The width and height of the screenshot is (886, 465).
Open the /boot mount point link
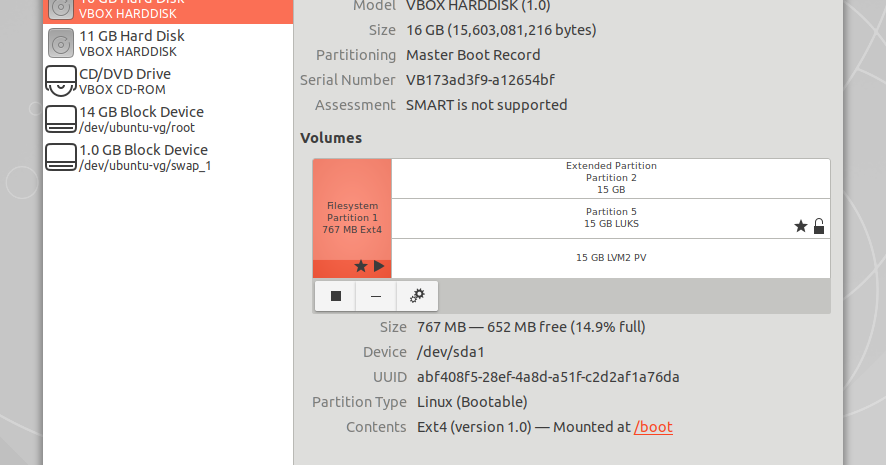pos(653,427)
